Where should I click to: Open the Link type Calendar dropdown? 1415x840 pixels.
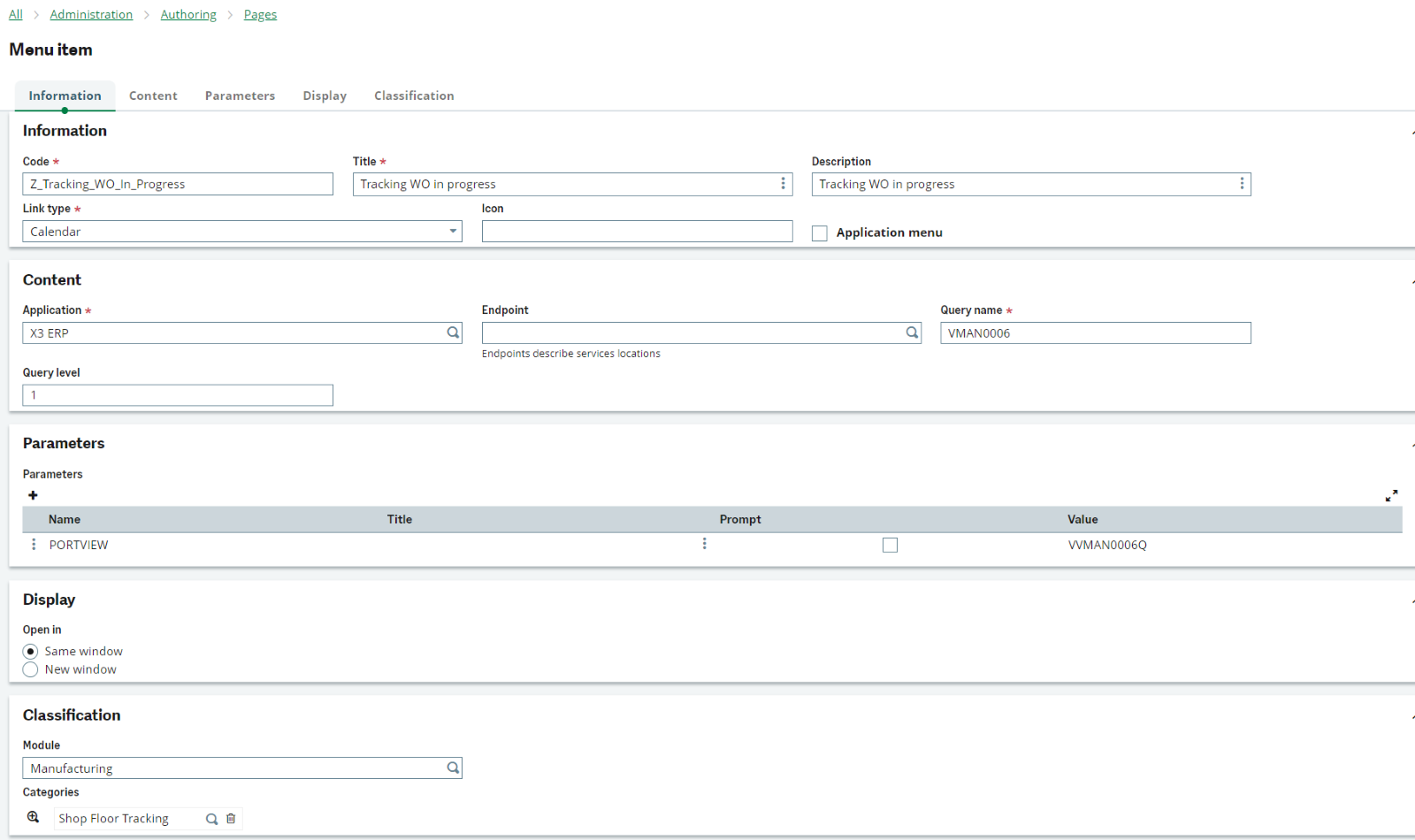(x=453, y=232)
